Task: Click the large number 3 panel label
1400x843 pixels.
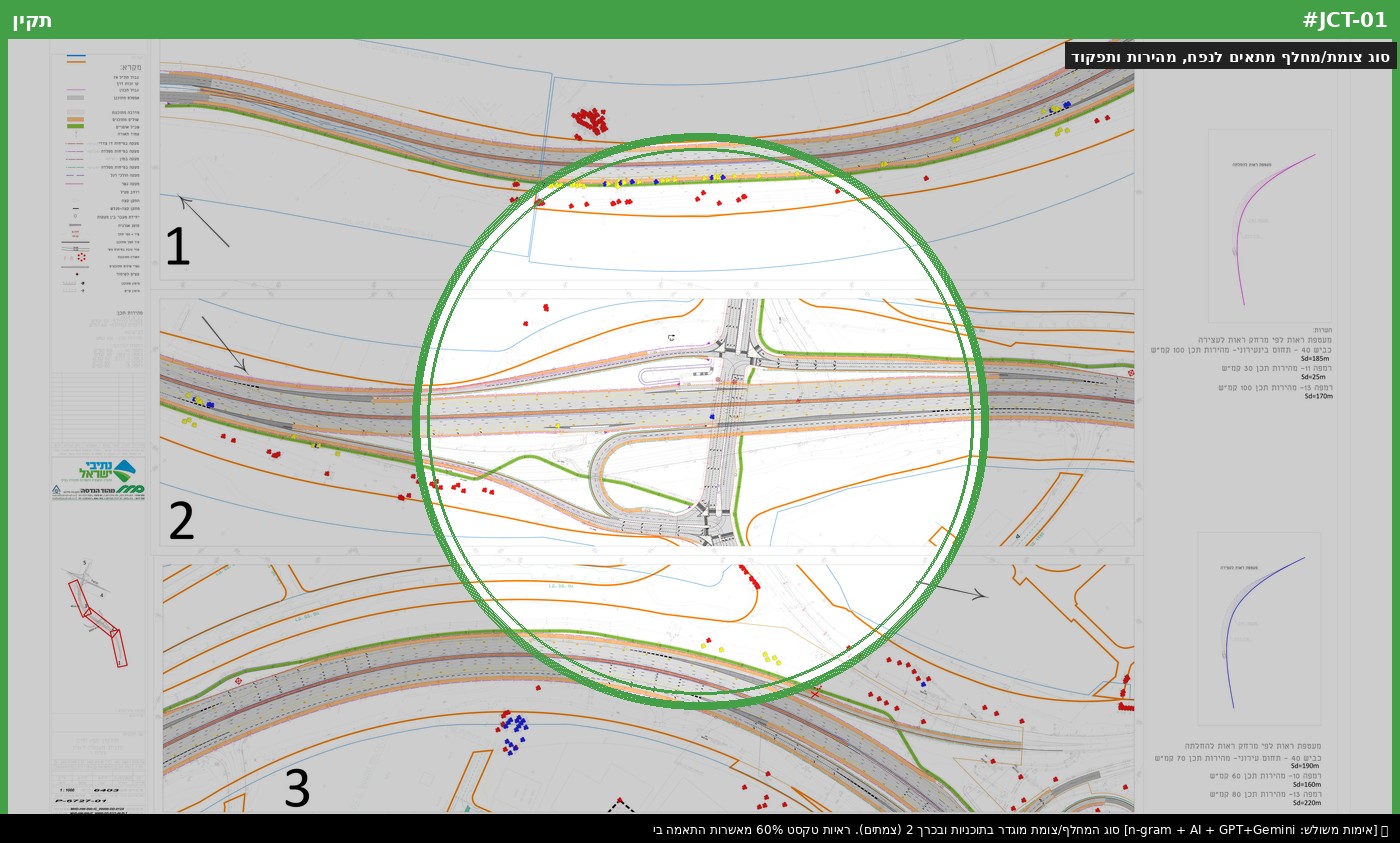Action: click(x=297, y=789)
